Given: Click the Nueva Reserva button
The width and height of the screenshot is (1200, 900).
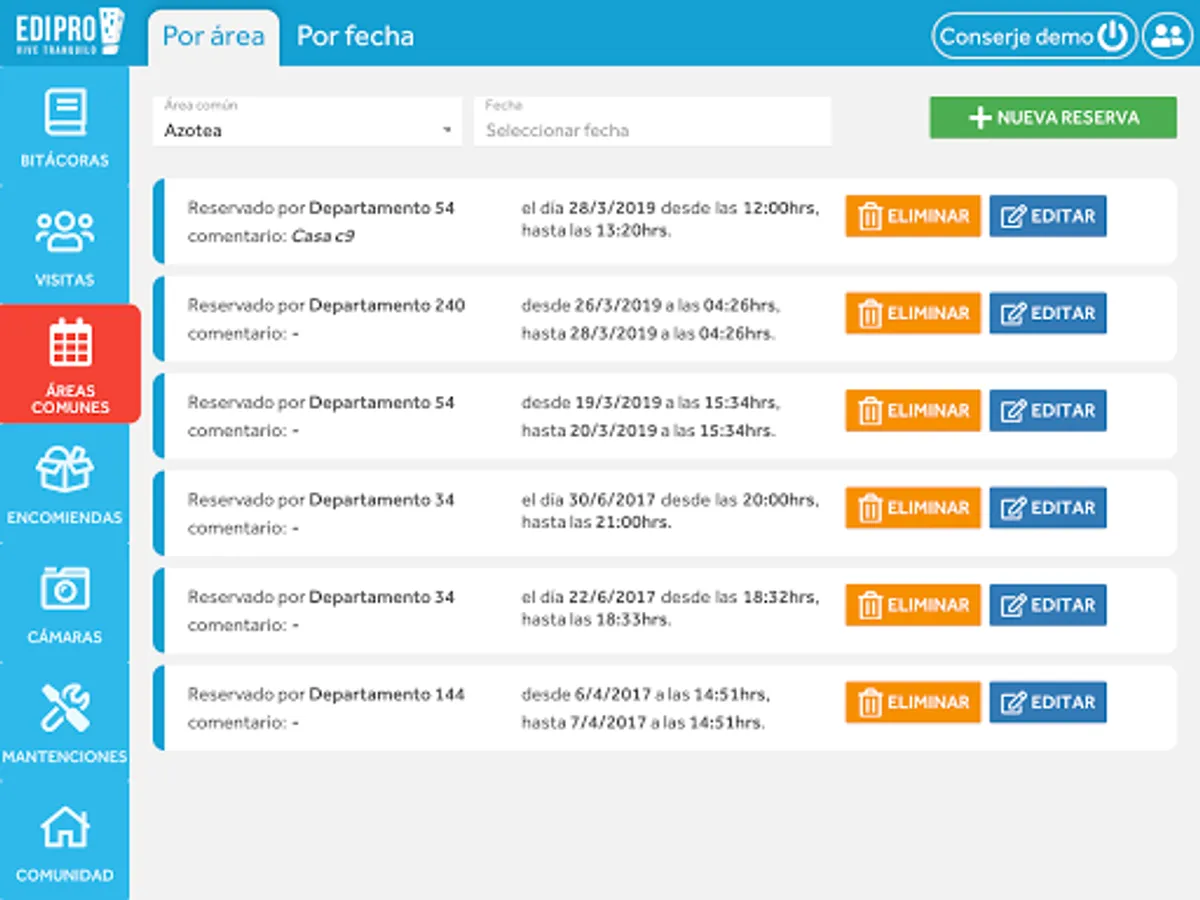Looking at the screenshot, I should [1053, 117].
